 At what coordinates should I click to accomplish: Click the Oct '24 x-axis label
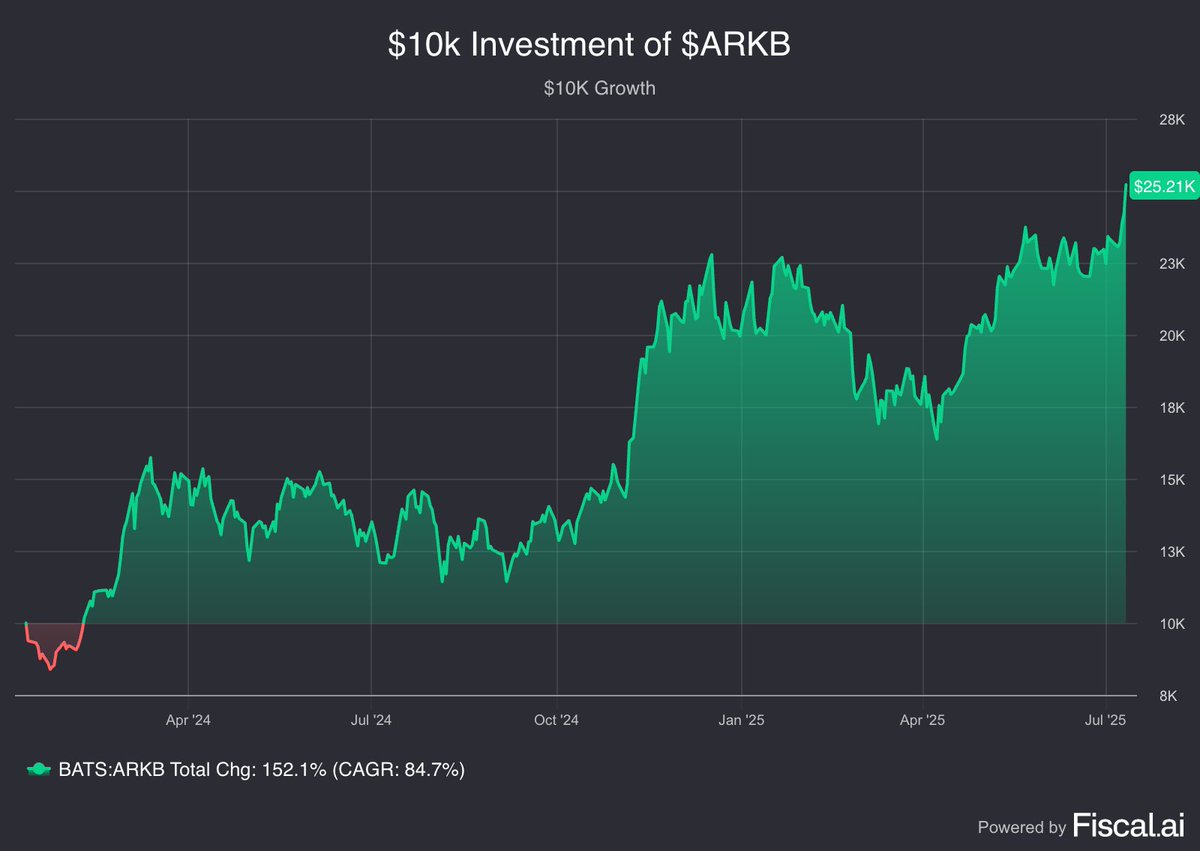point(557,719)
